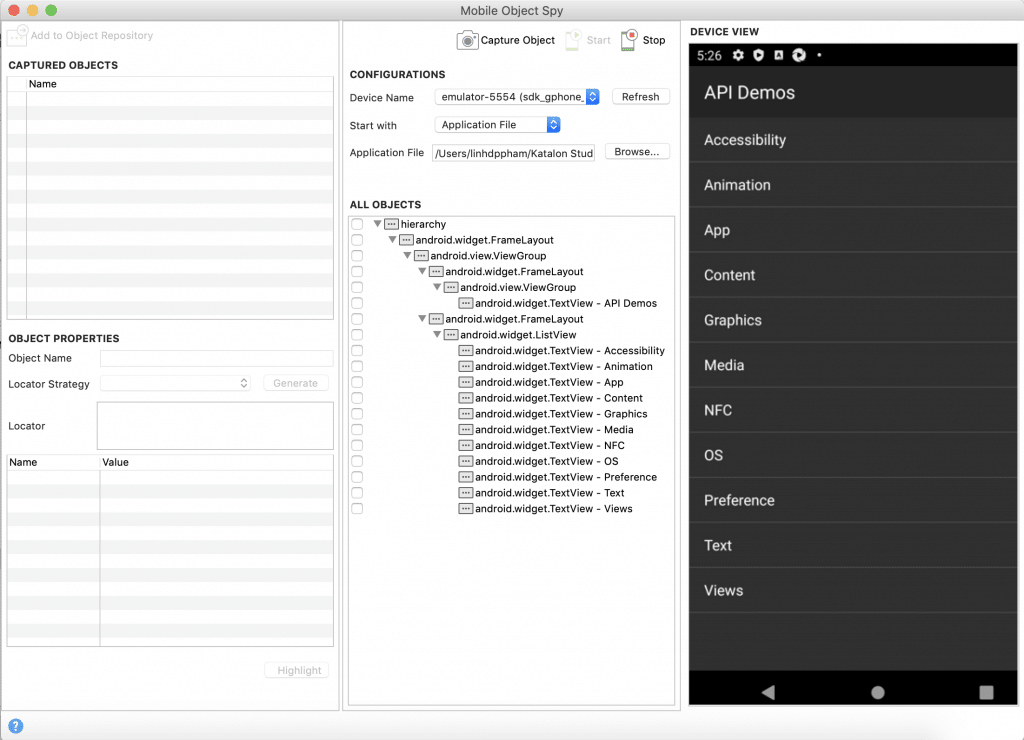
Task: Tap Preference in the device view
Action: pyautogui.click(x=853, y=500)
